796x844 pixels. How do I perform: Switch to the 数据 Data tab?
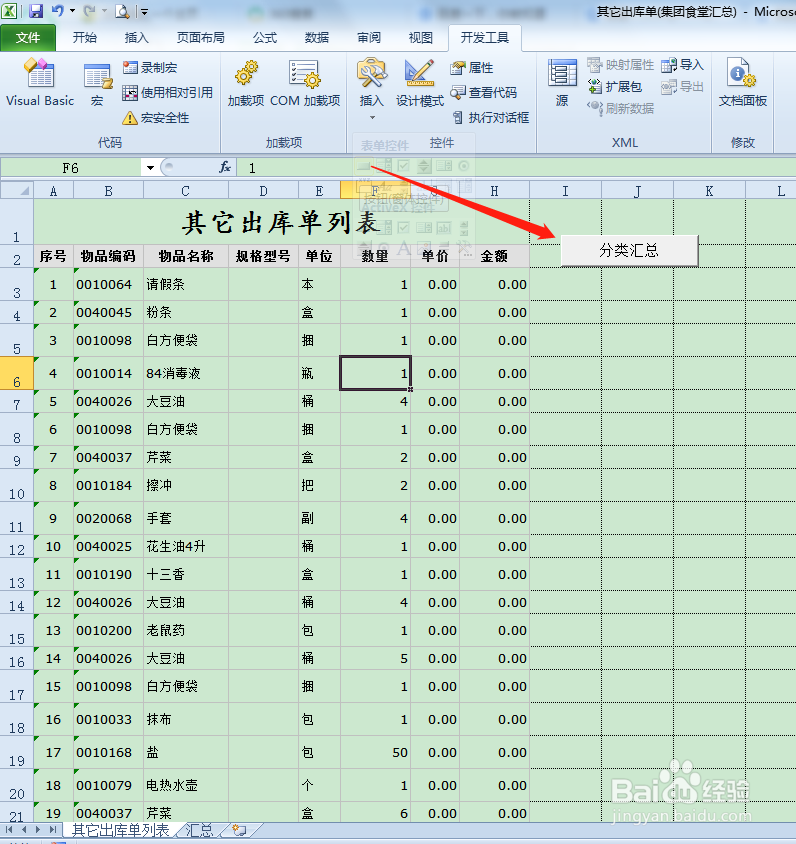point(316,38)
